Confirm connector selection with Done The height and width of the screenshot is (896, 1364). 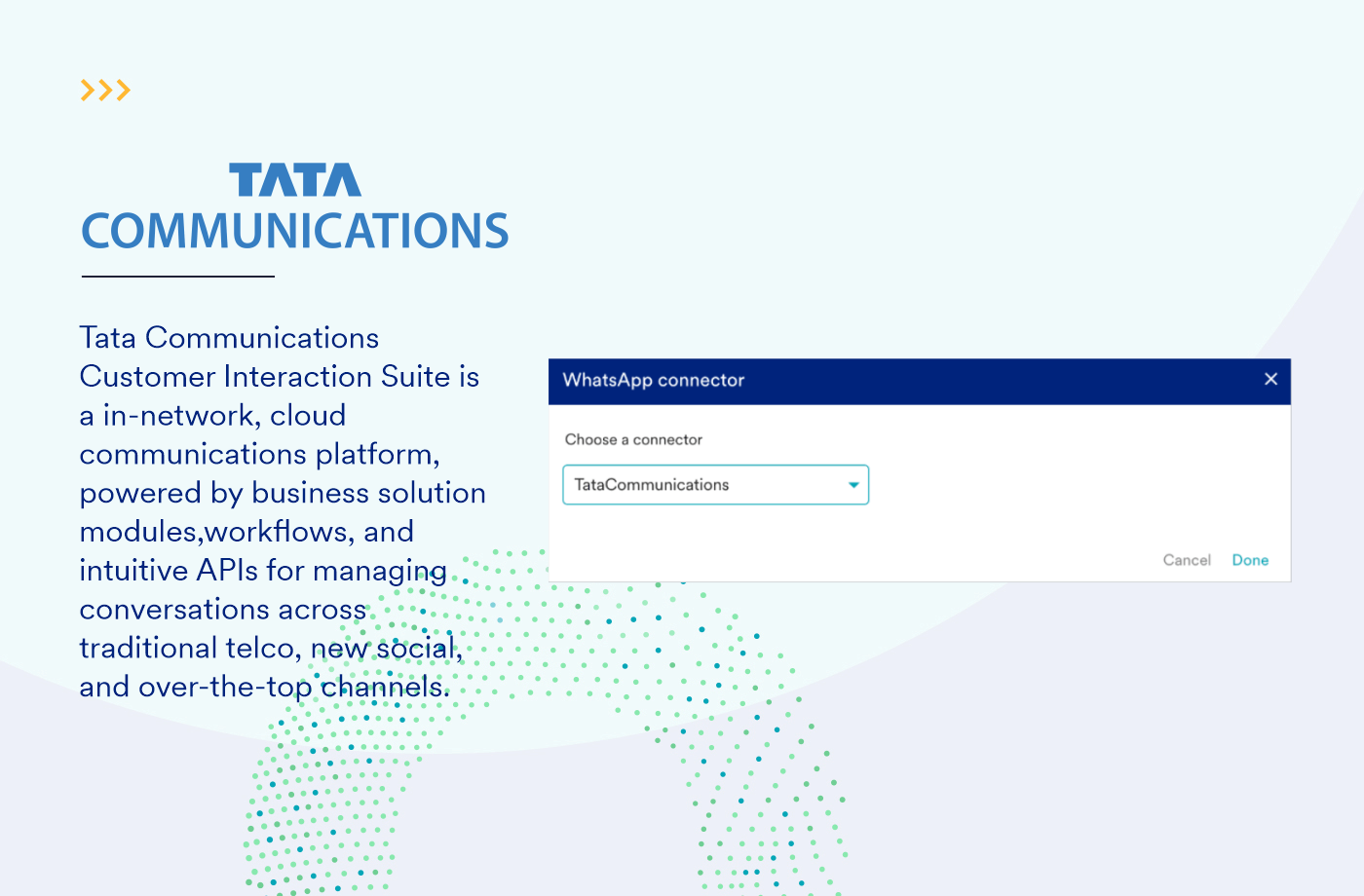point(1250,560)
